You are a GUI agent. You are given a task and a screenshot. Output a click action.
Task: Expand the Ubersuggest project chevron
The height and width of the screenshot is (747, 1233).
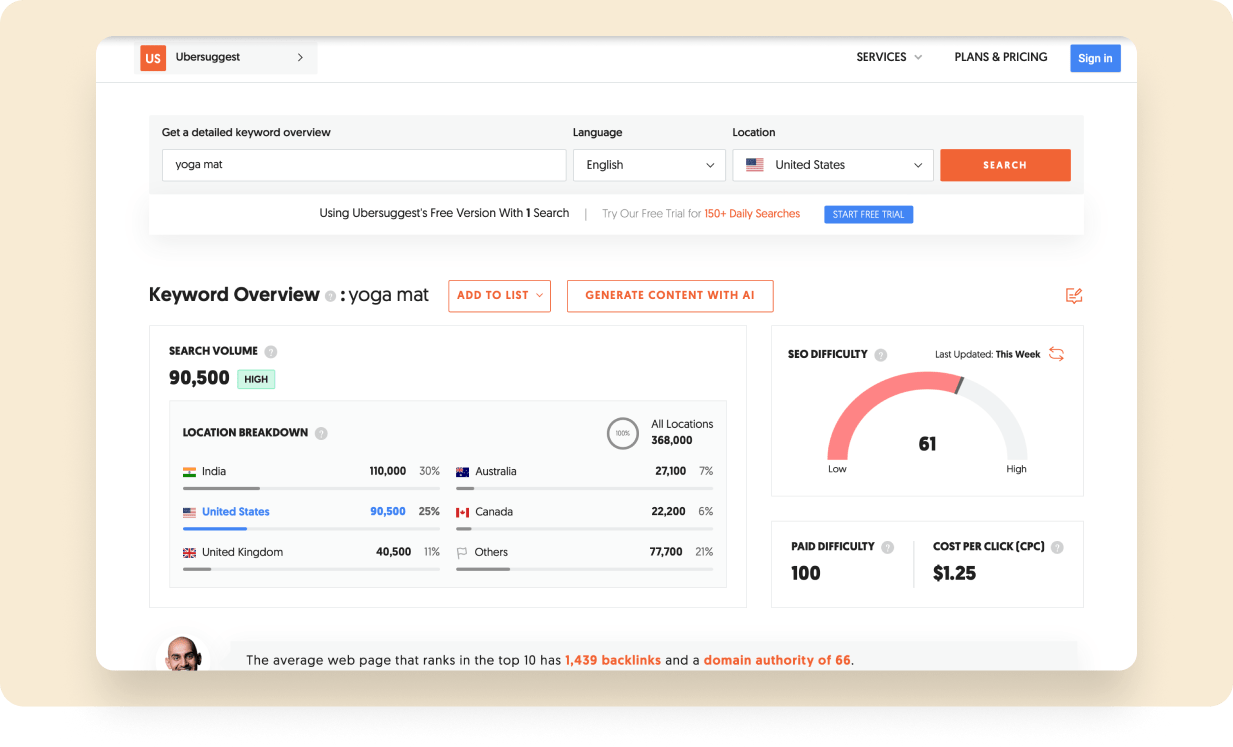300,58
